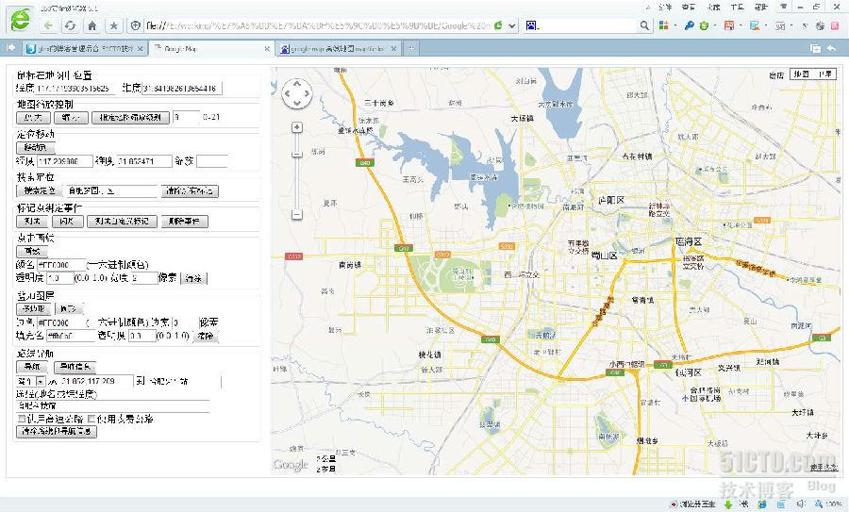Click the favorites star icon
849x512 pixels.
(114, 25)
